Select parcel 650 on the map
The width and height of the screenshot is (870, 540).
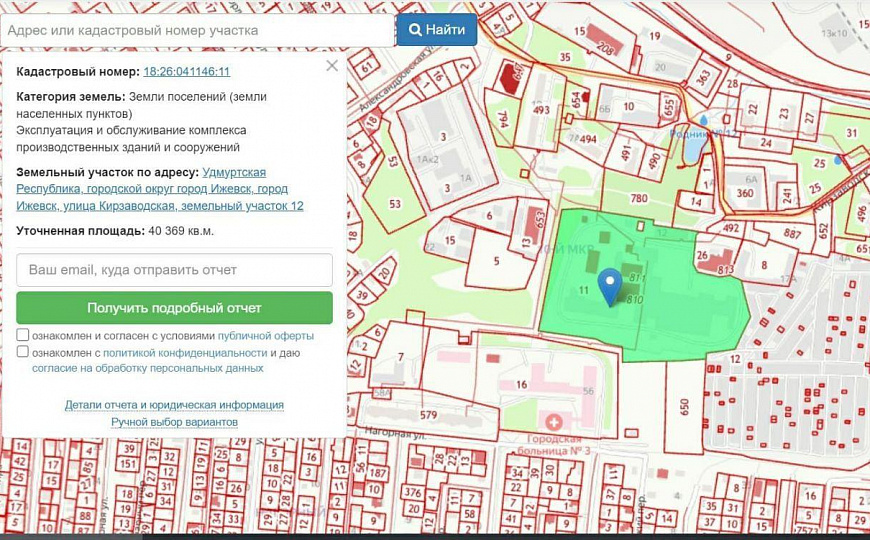(x=684, y=407)
